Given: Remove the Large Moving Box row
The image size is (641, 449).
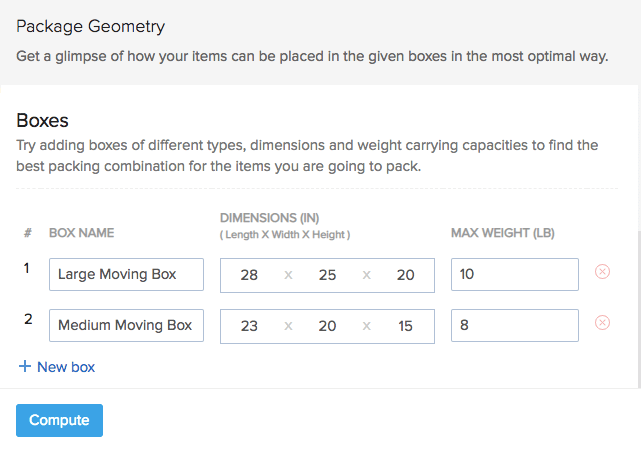Looking at the screenshot, I should pyautogui.click(x=602, y=272).
